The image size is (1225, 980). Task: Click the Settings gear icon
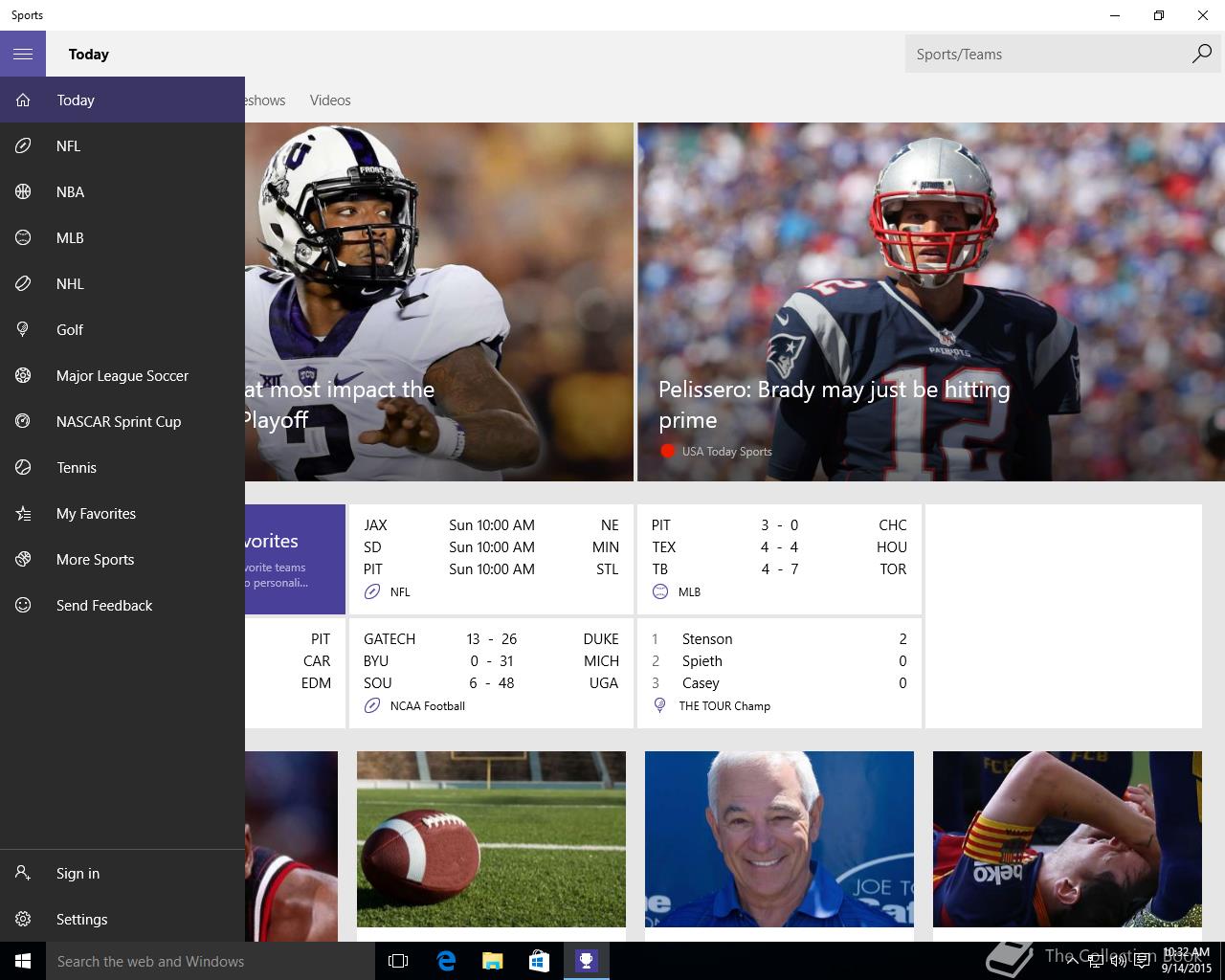point(23,919)
